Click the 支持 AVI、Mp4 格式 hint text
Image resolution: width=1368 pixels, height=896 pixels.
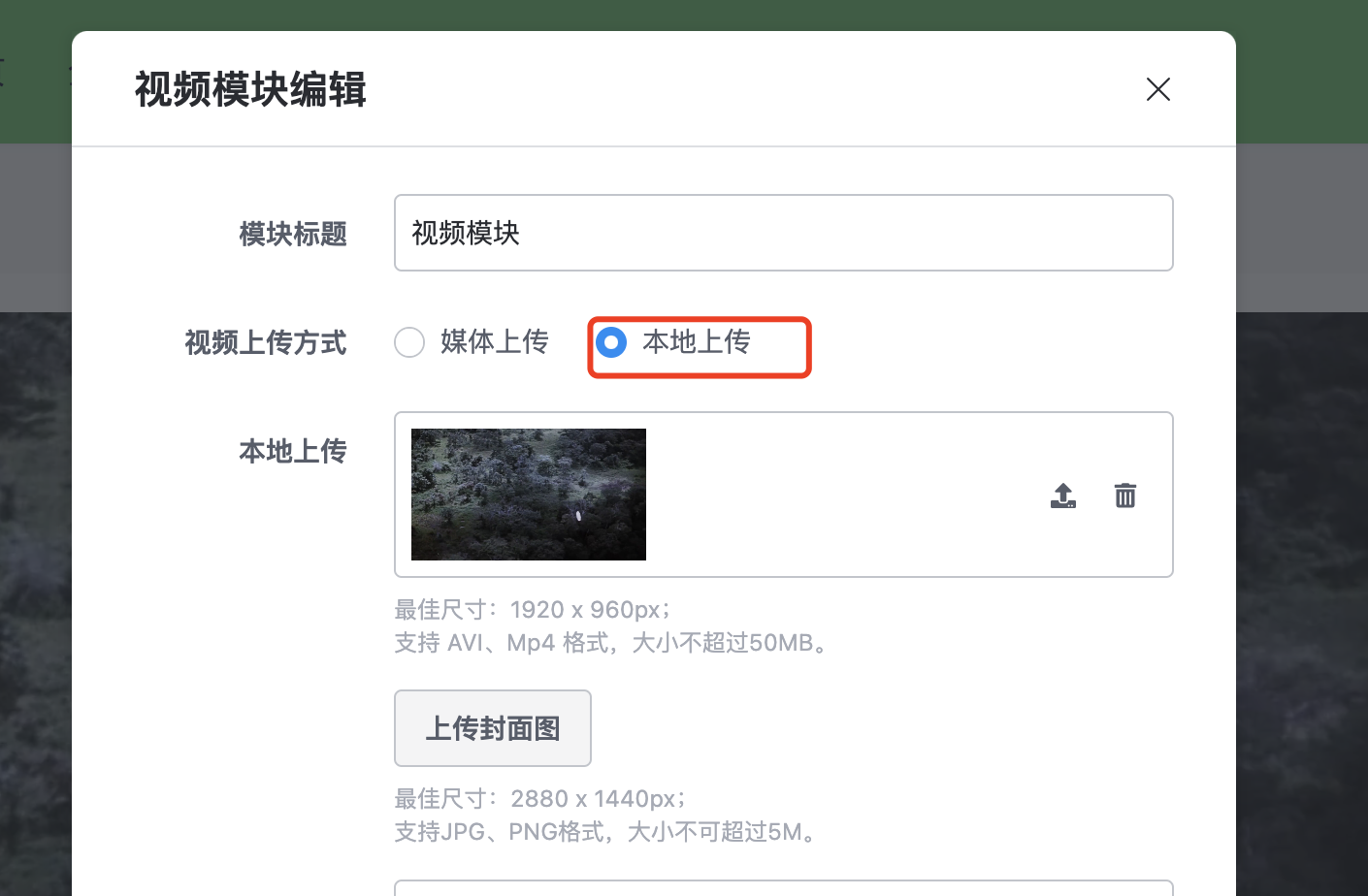click(x=614, y=643)
